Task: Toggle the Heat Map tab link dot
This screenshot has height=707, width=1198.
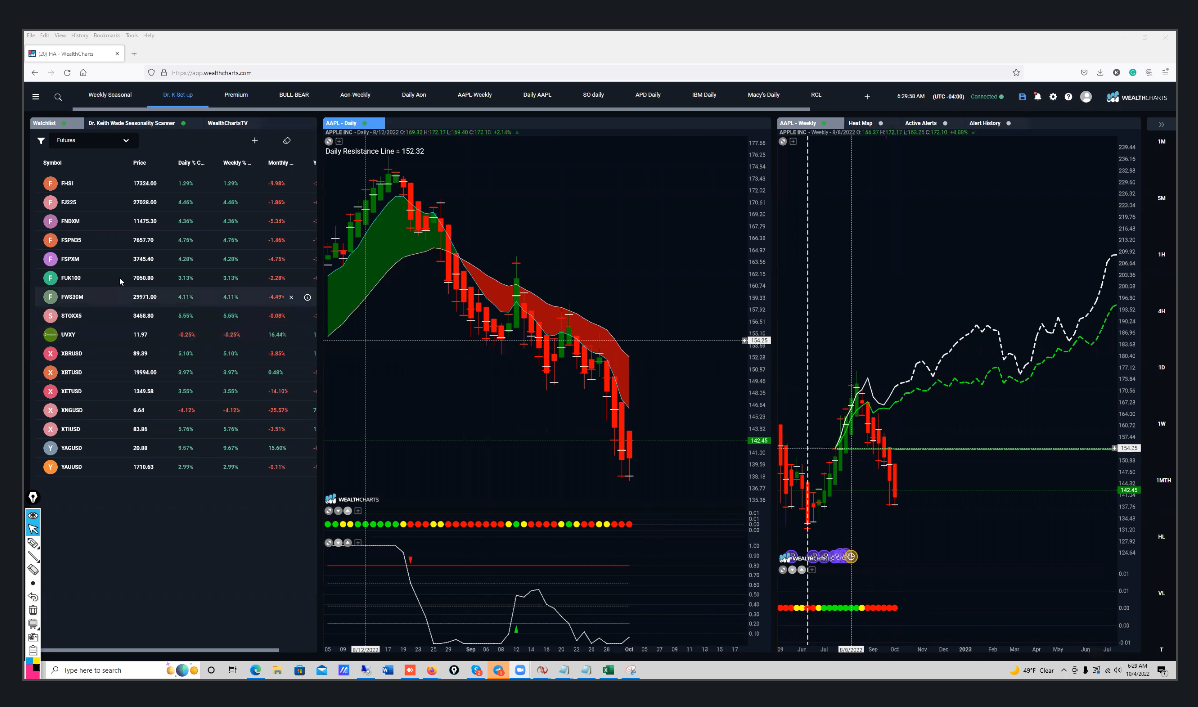Action: click(880, 123)
